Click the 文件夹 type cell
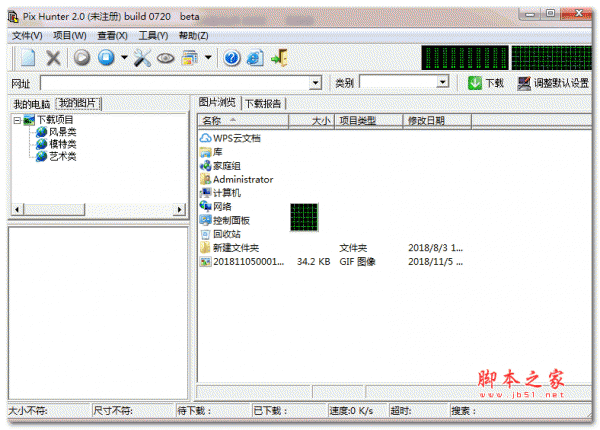 click(353, 248)
